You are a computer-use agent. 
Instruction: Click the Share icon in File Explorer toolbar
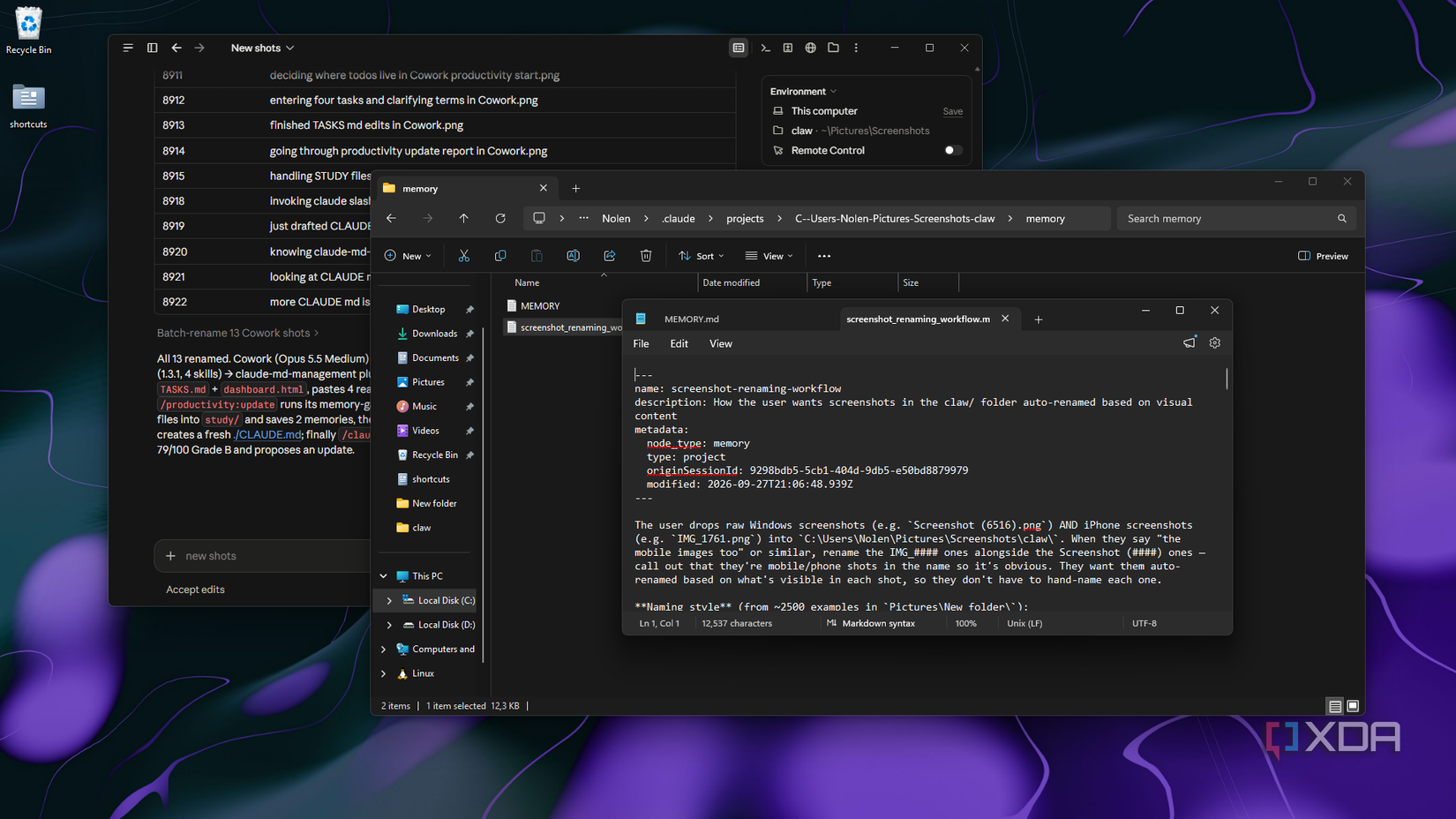click(x=610, y=256)
